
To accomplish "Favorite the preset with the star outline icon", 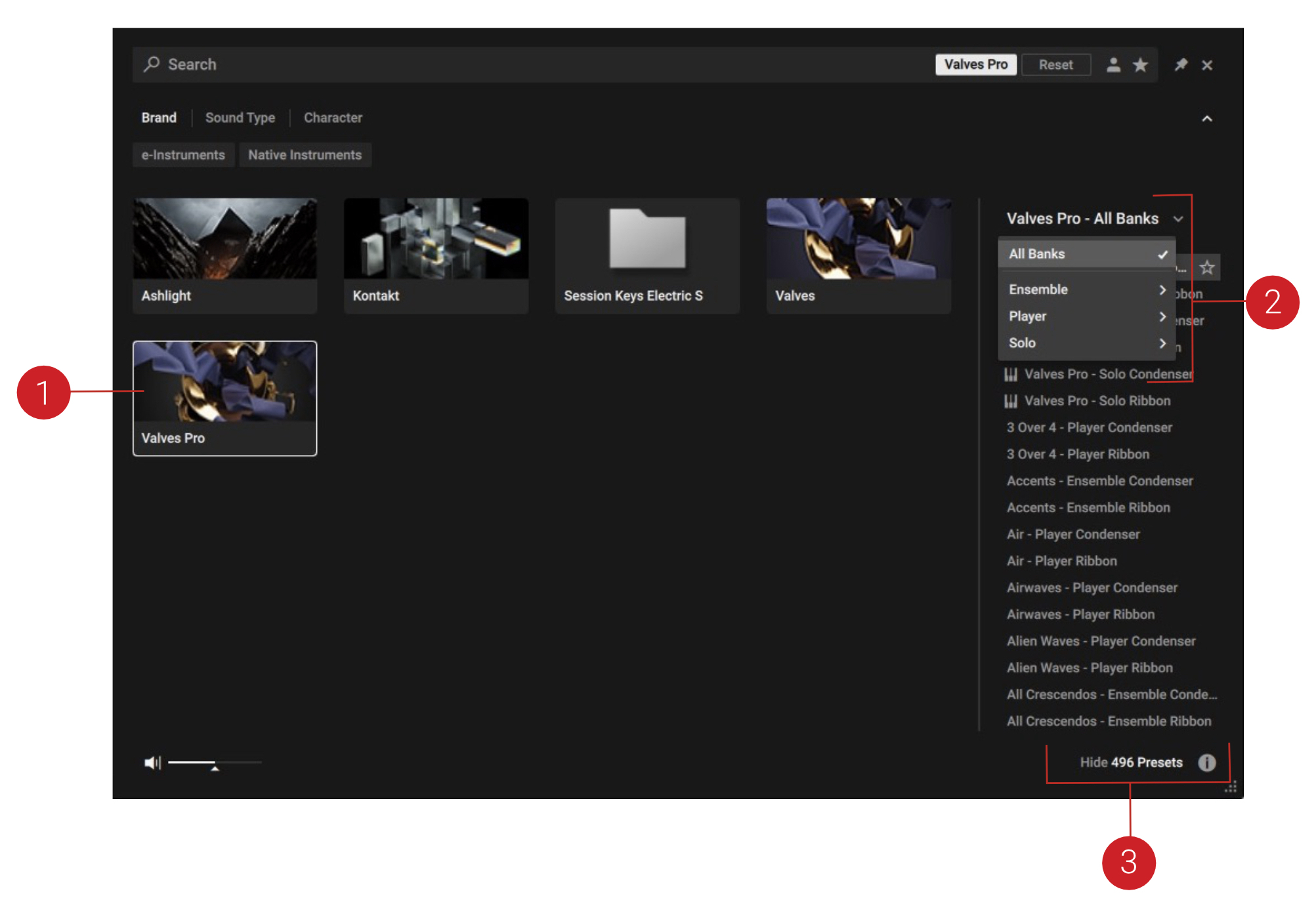I will coord(1206,267).
